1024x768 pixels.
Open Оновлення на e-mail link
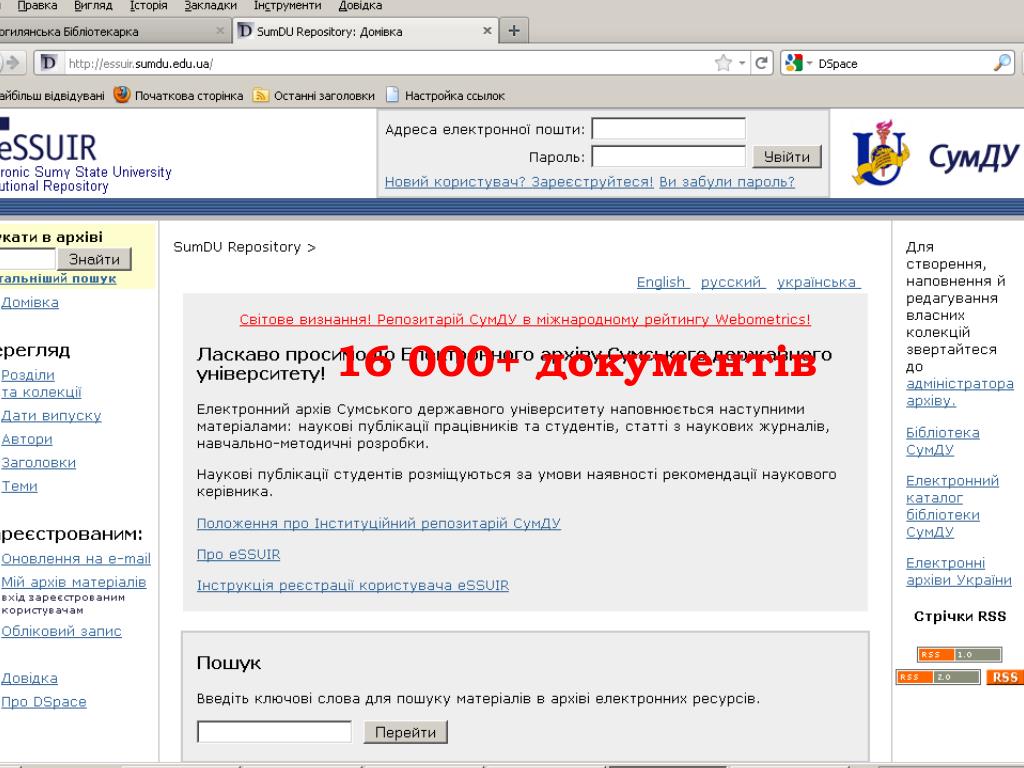tap(75, 558)
